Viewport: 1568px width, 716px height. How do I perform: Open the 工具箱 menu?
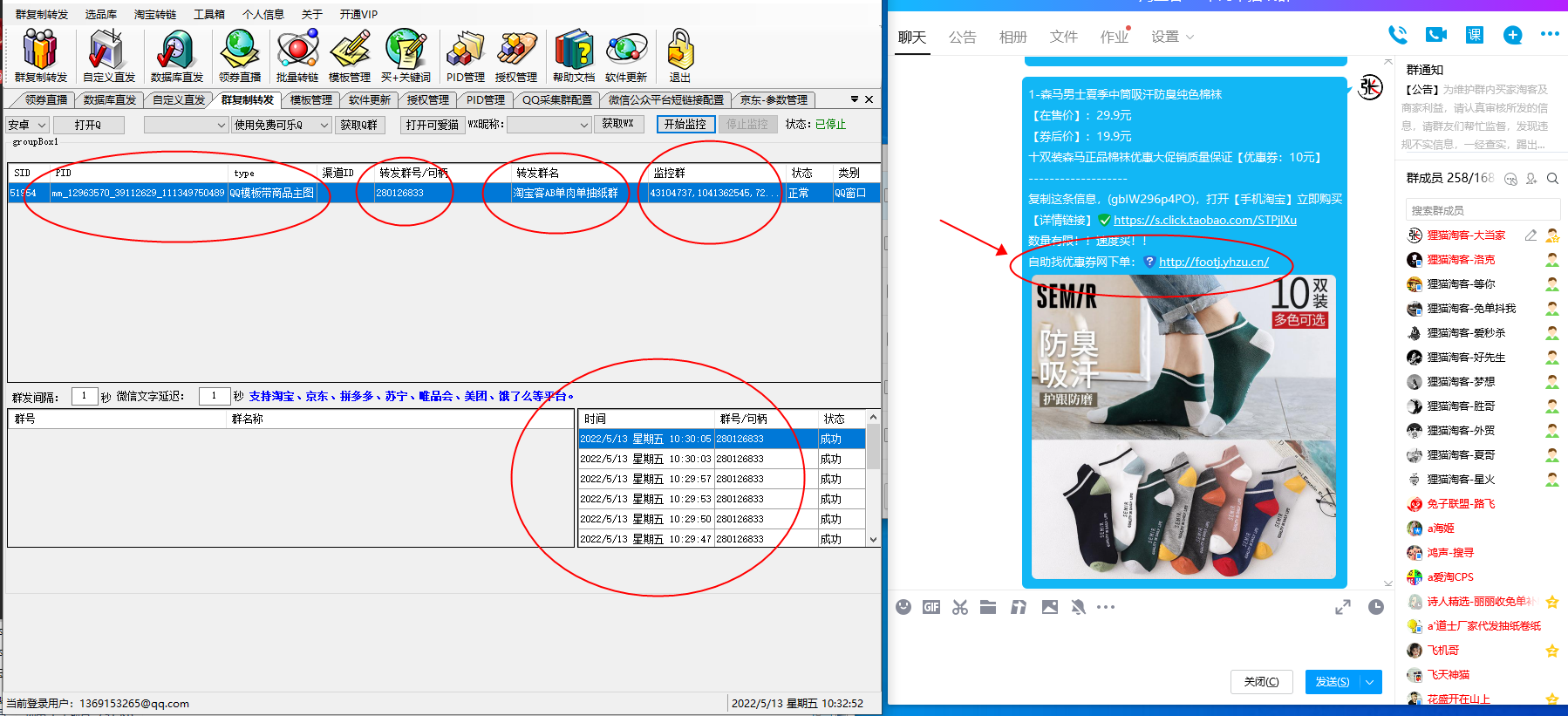point(209,14)
